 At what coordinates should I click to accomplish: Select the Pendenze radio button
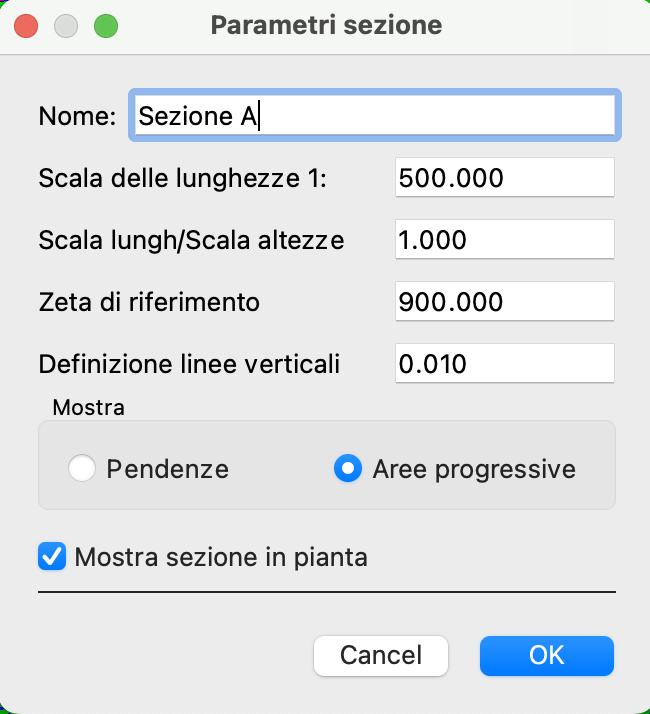pyautogui.click(x=82, y=468)
